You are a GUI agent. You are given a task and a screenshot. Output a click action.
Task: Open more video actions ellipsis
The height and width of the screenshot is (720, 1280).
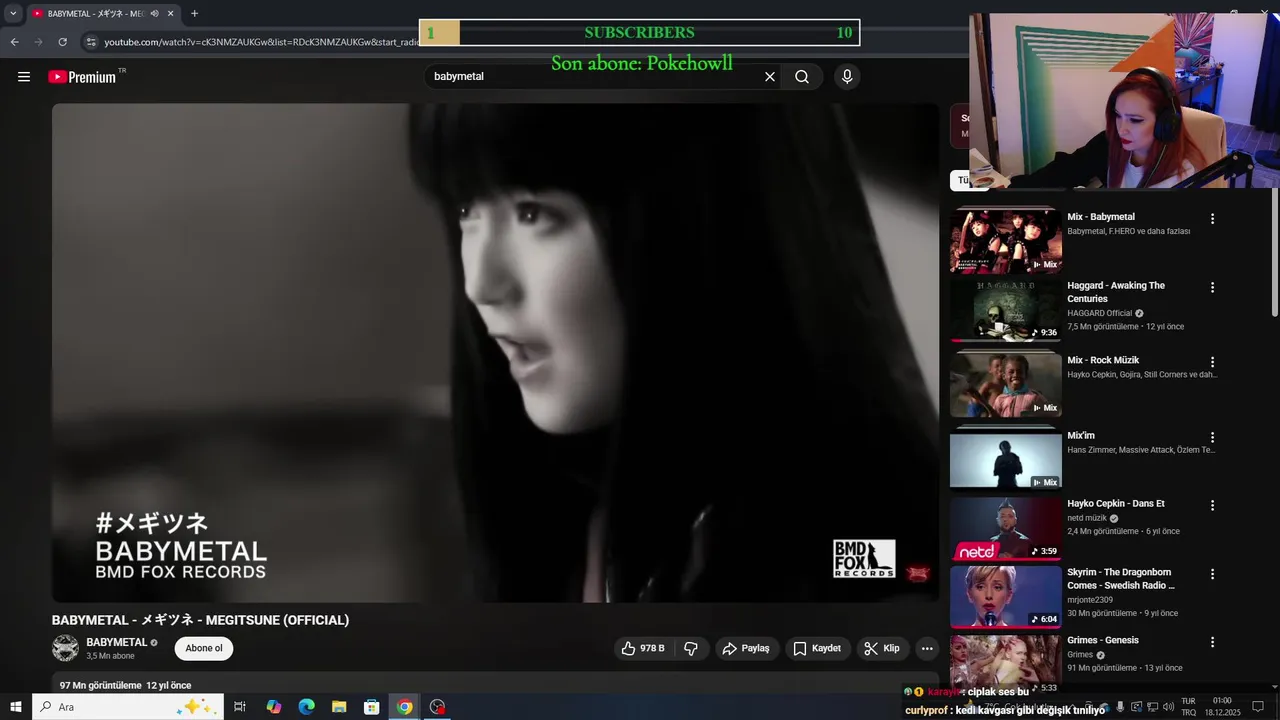click(x=927, y=648)
